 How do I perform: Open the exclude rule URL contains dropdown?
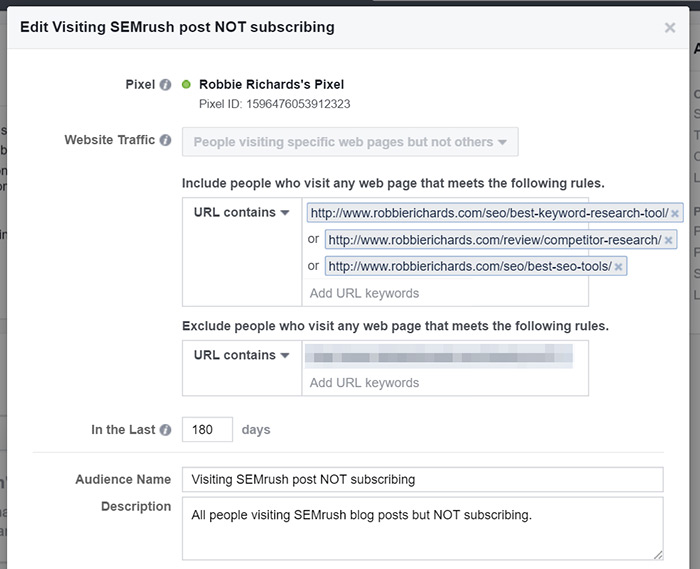pyautogui.click(x=241, y=355)
